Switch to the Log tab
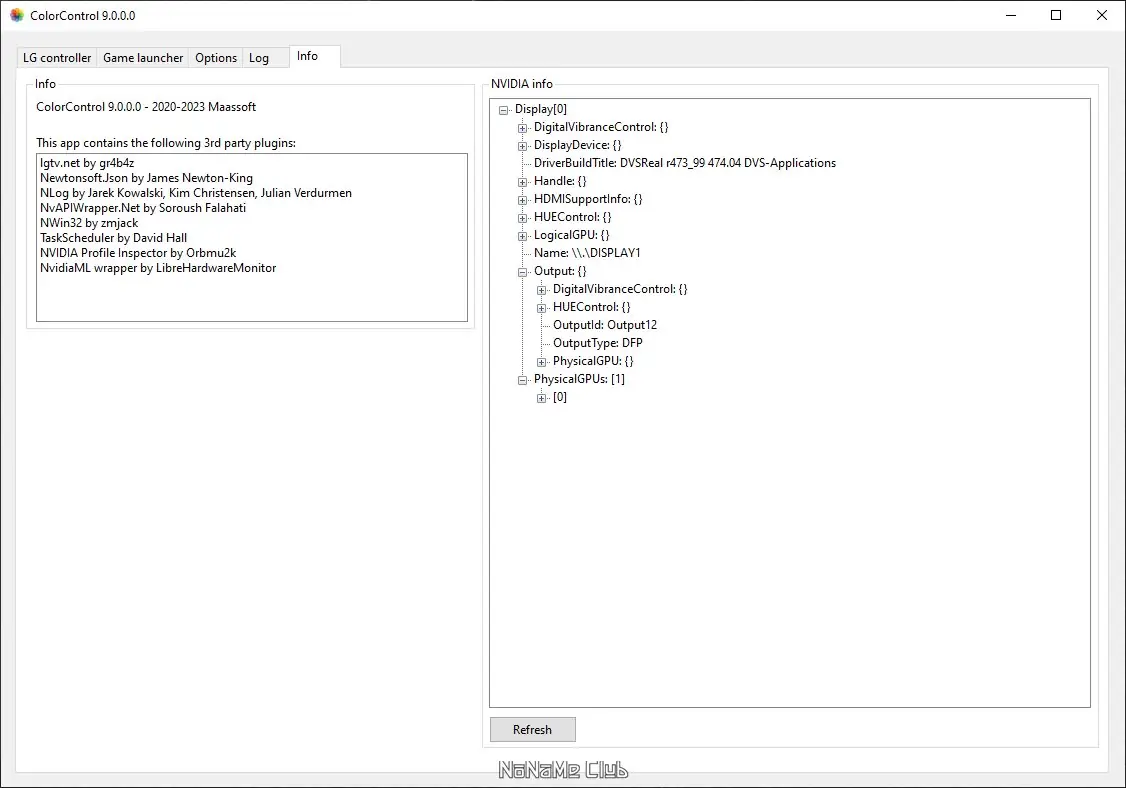The width and height of the screenshot is (1126, 788). click(x=259, y=57)
